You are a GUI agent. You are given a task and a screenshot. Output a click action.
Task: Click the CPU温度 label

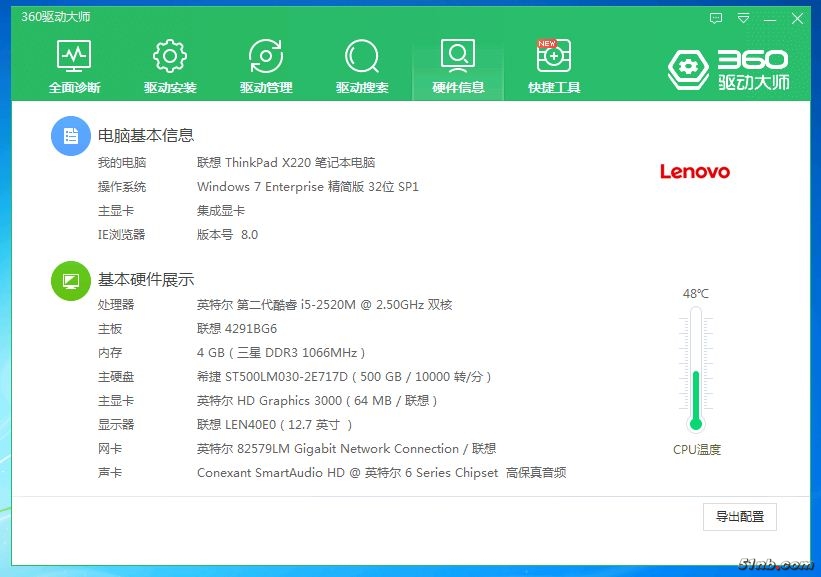pos(697,449)
